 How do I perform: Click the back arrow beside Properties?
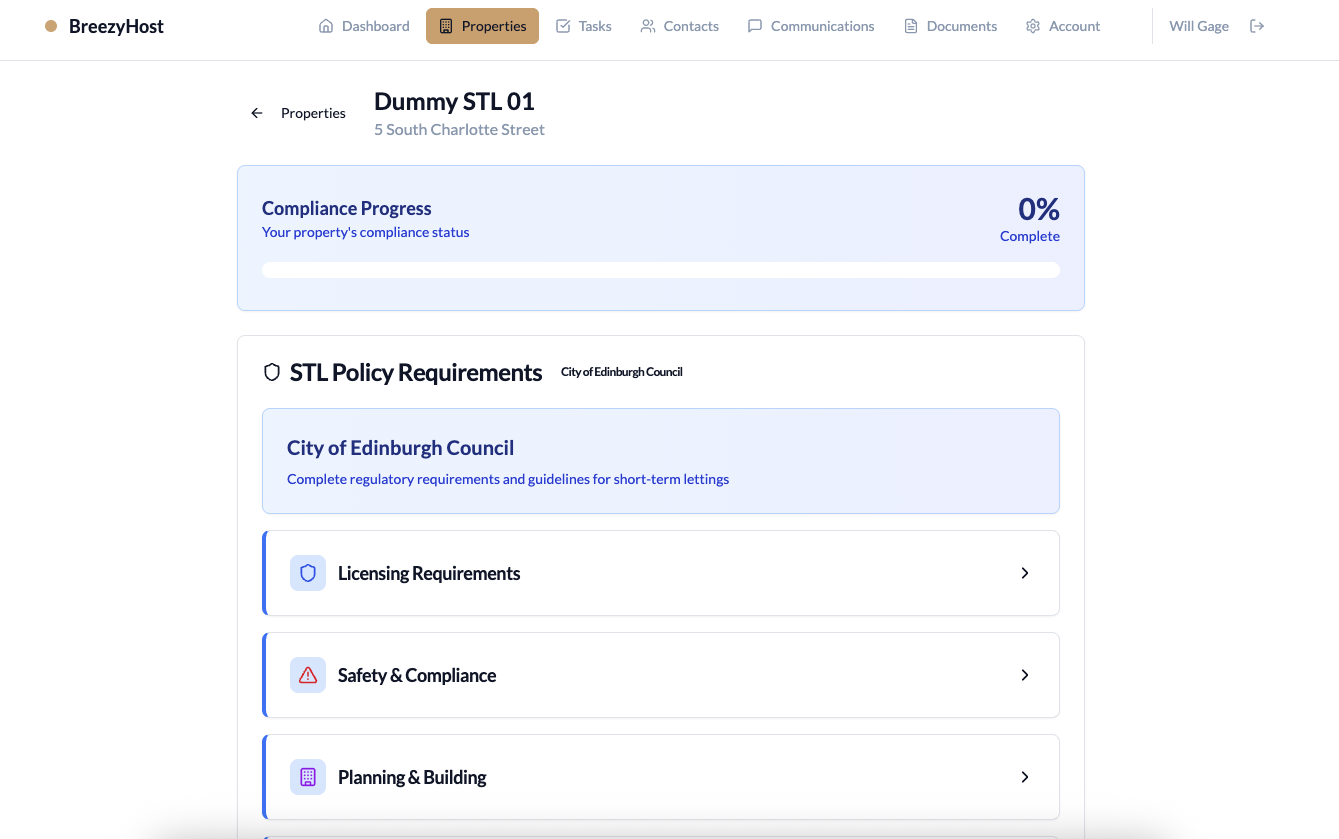click(257, 113)
